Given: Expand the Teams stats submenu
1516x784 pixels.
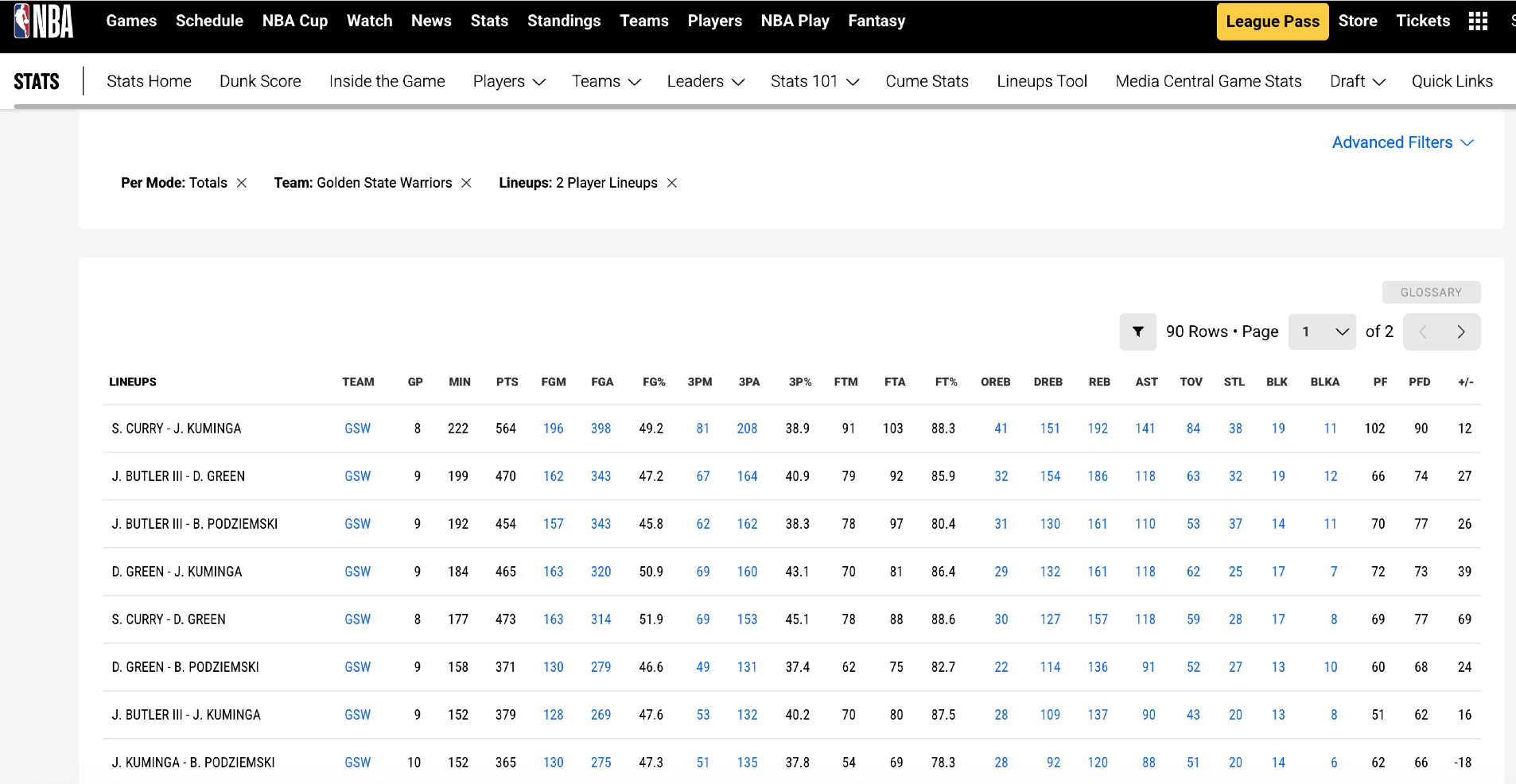Looking at the screenshot, I should (x=606, y=81).
